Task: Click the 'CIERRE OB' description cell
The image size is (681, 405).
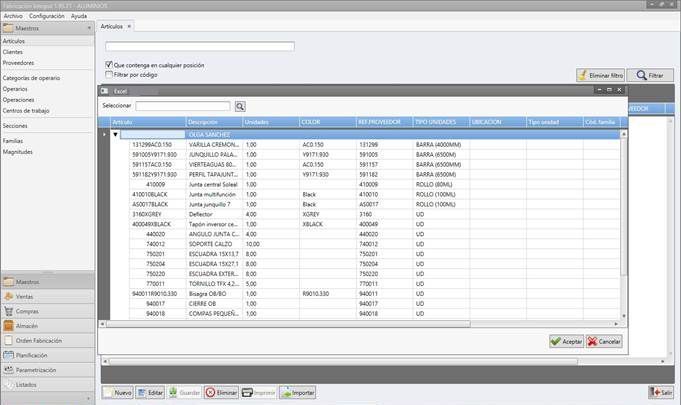Action: [x=214, y=304]
